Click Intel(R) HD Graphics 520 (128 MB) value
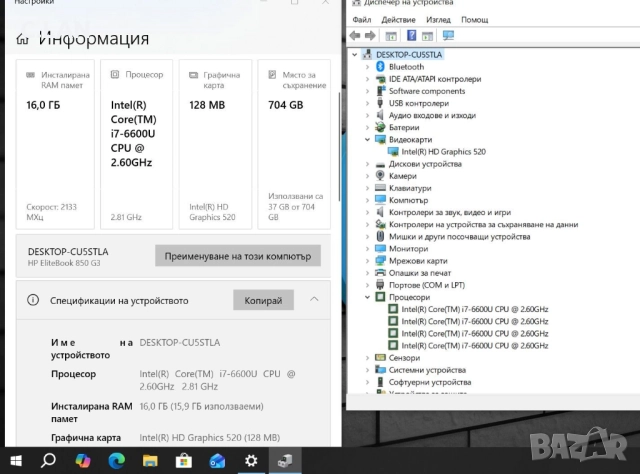 coord(209,438)
